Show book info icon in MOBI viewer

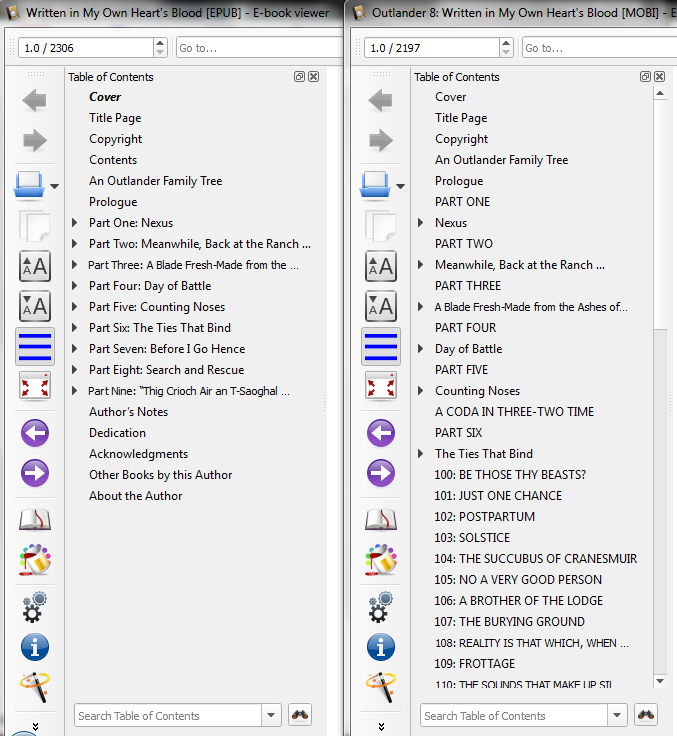tap(381, 647)
